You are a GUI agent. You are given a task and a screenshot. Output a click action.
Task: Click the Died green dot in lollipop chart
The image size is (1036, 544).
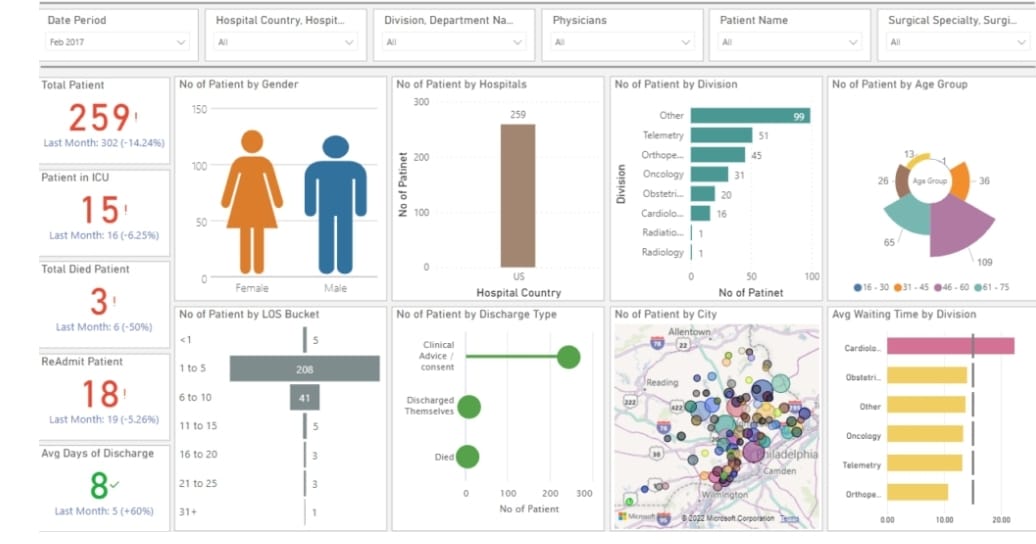click(x=467, y=457)
